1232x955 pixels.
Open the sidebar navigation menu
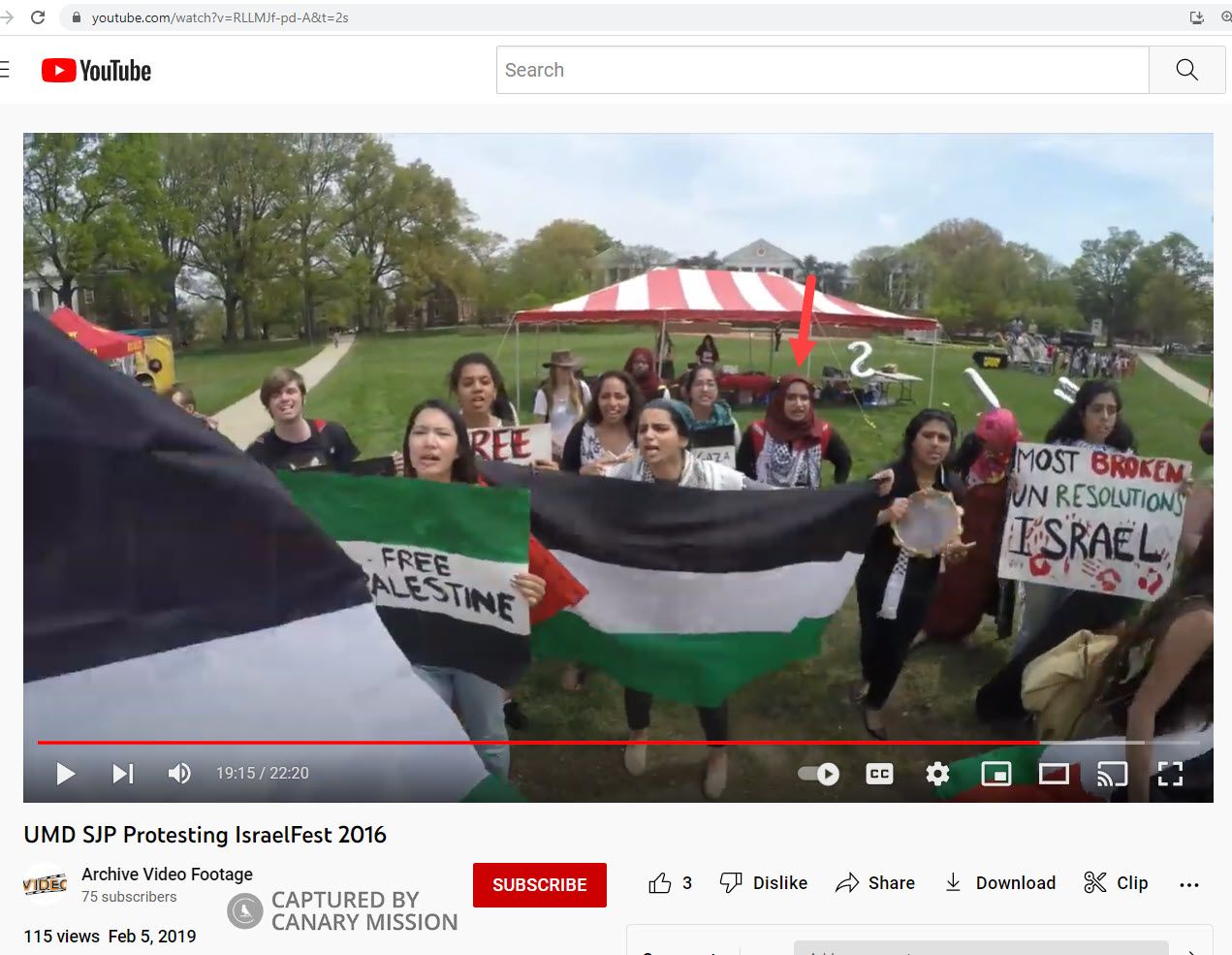pyautogui.click(x=3, y=69)
